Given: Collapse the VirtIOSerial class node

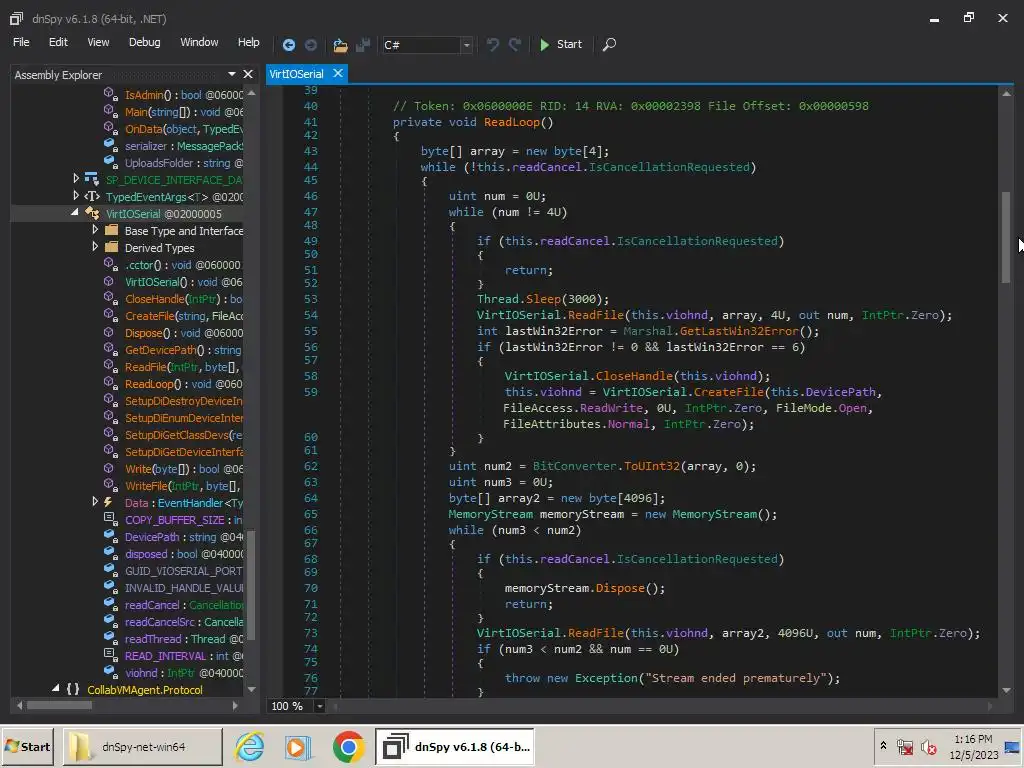Looking at the screenshot, I should point(76,213).
